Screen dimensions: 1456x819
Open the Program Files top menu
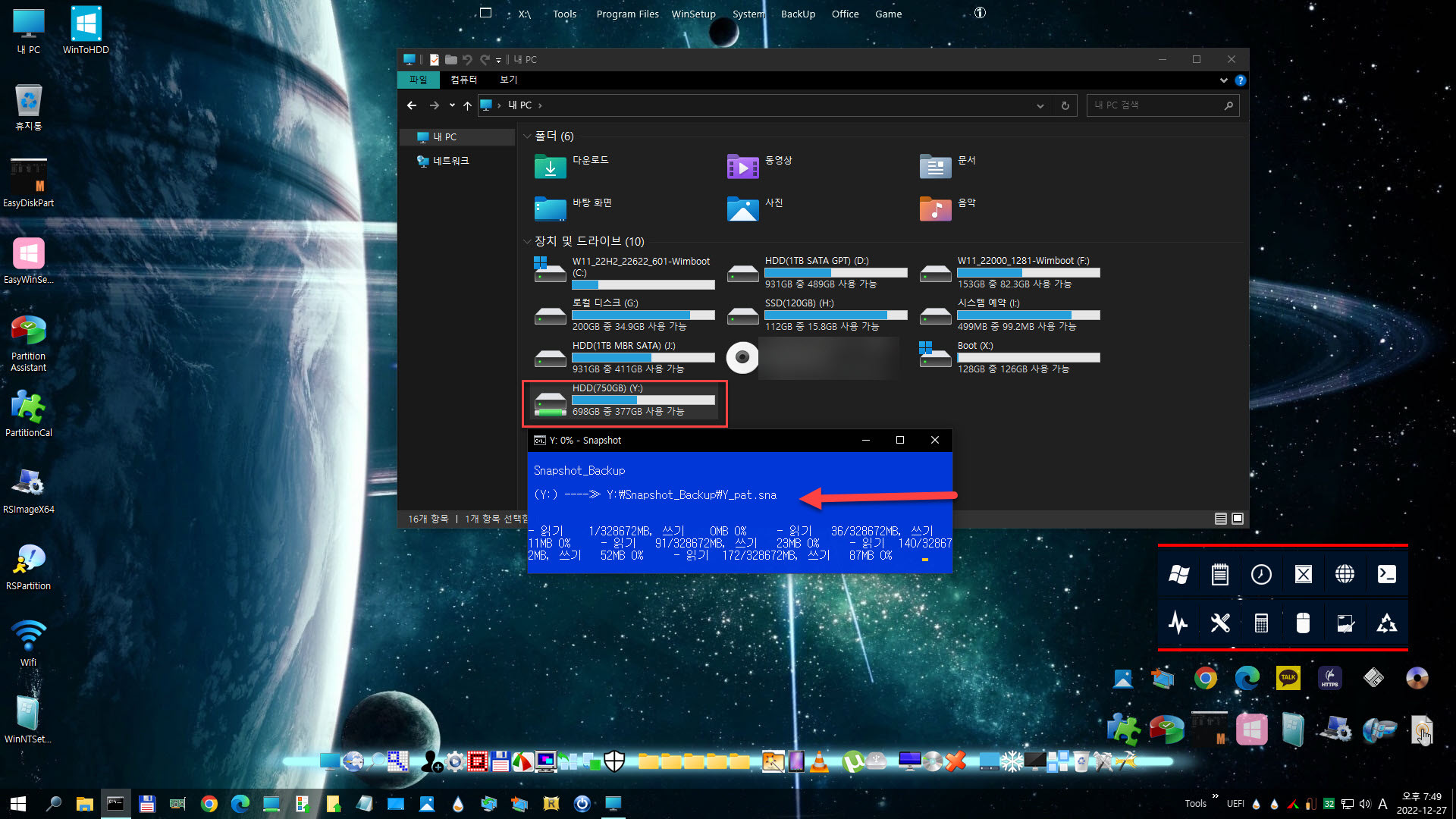(627, 14)
